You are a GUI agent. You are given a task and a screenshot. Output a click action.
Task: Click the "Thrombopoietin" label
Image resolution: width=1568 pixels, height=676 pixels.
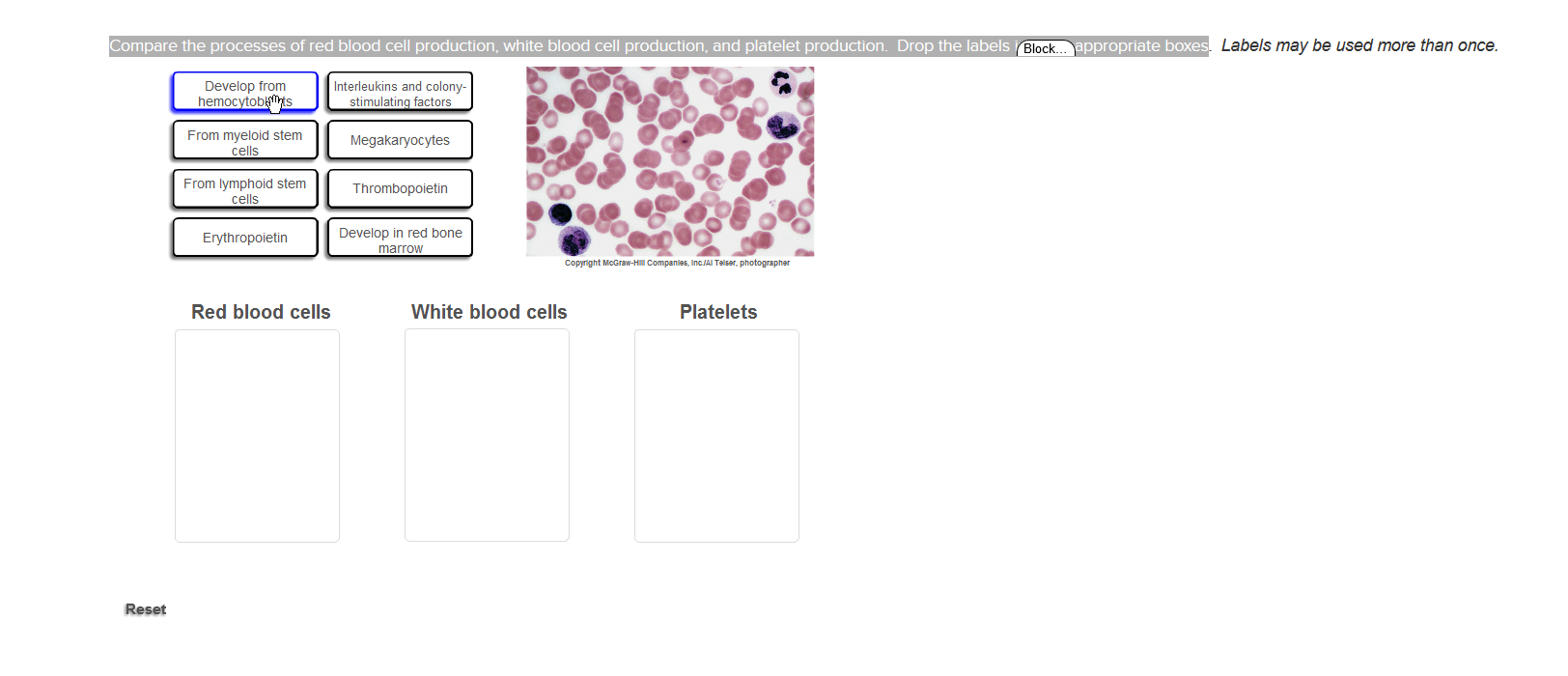pos(399,188)
